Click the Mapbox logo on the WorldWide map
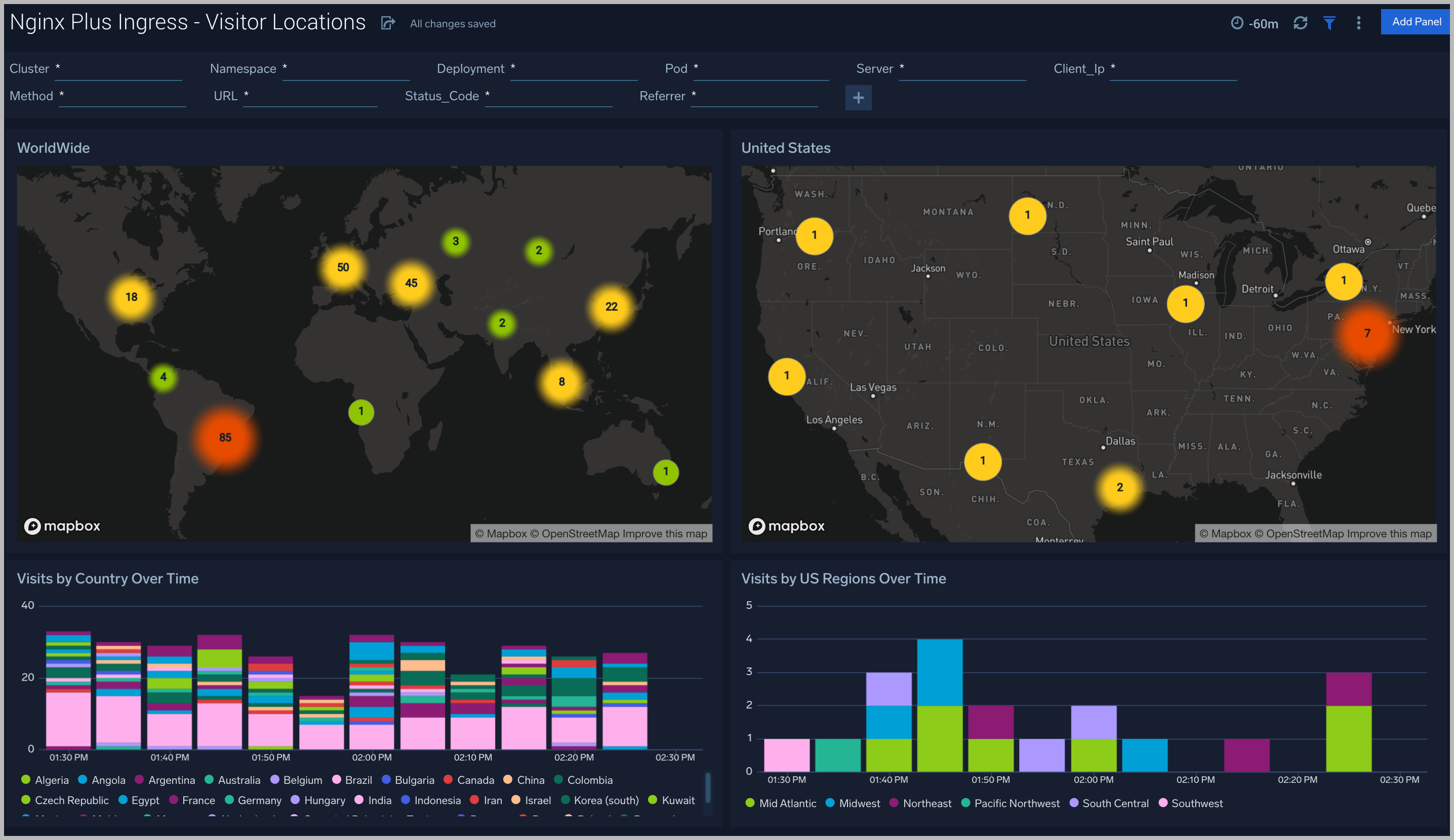Image resolution: width=1454 pixels, height=840 pixels. [x=62, y=525]
